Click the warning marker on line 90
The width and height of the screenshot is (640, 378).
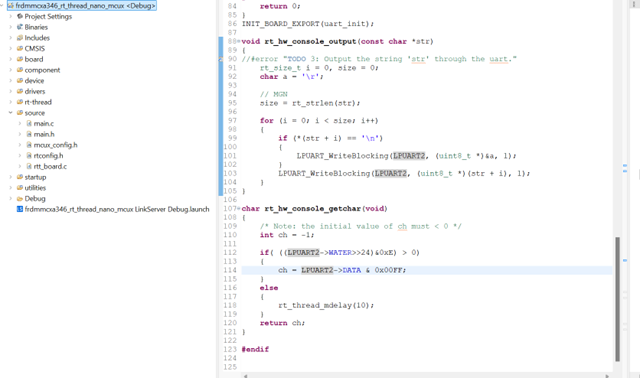[x=220, y=59]
